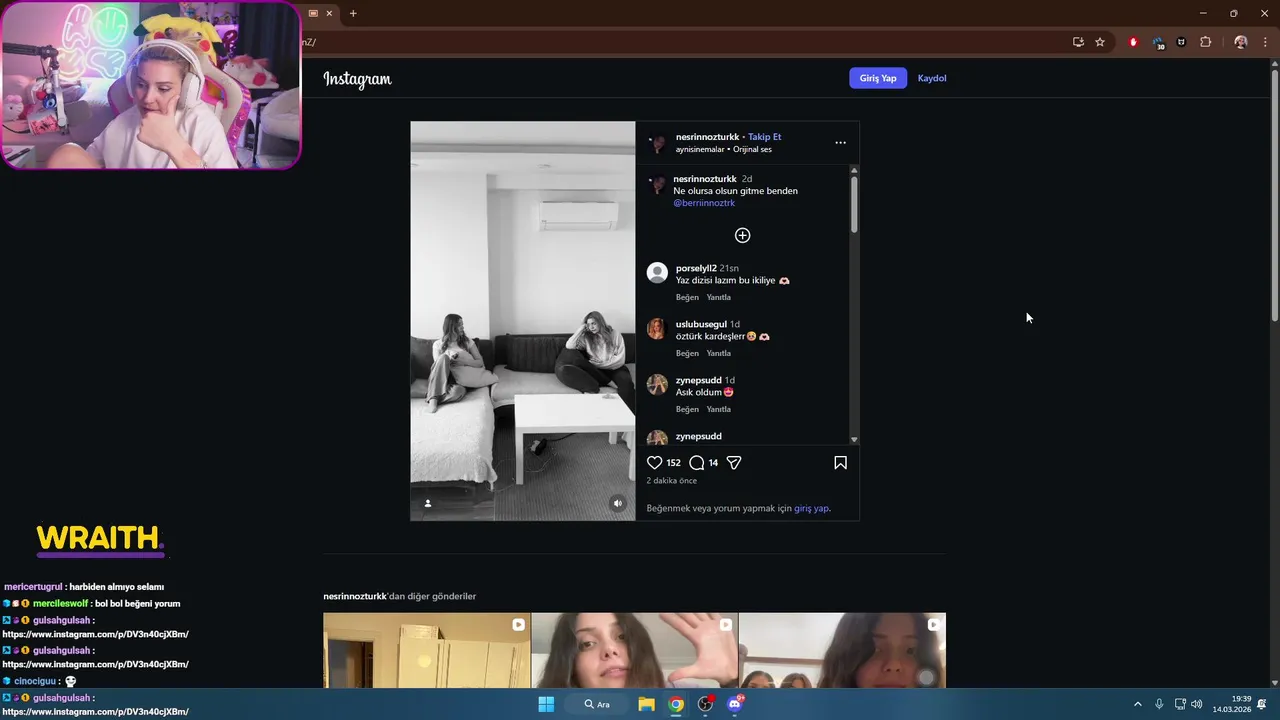This screenshot has height=720, width=1280.
Task: Open File Explorer from taskbar
Action: pos(646,704)
